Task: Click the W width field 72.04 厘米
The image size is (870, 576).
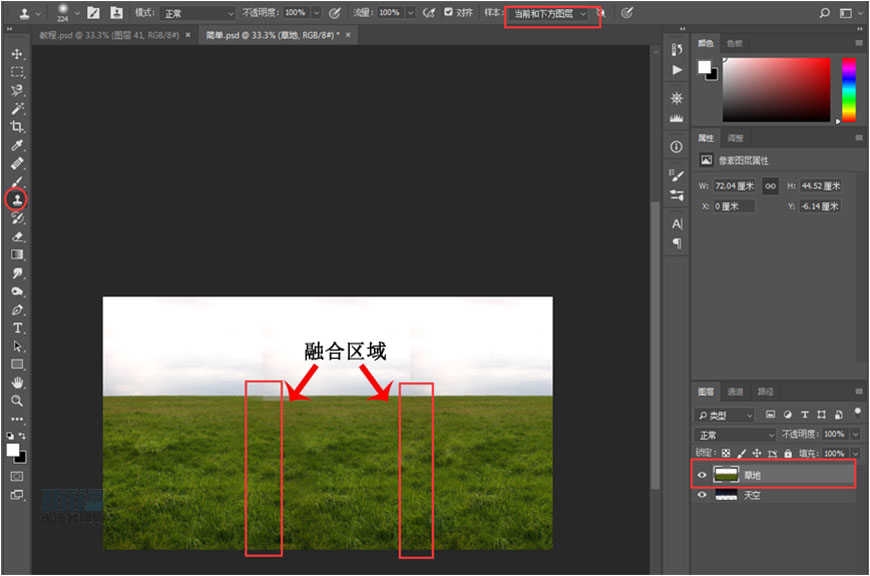Action: (734, 186)
